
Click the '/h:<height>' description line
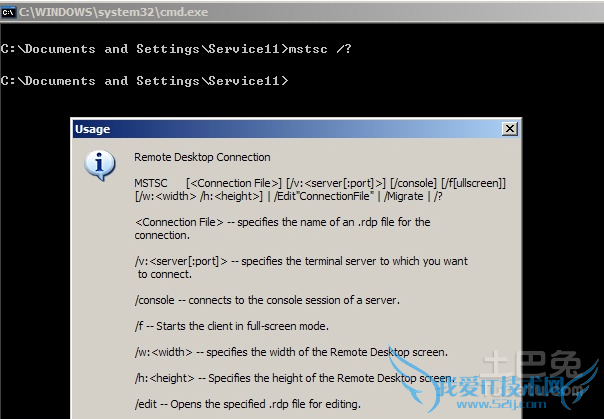point(295,378)
